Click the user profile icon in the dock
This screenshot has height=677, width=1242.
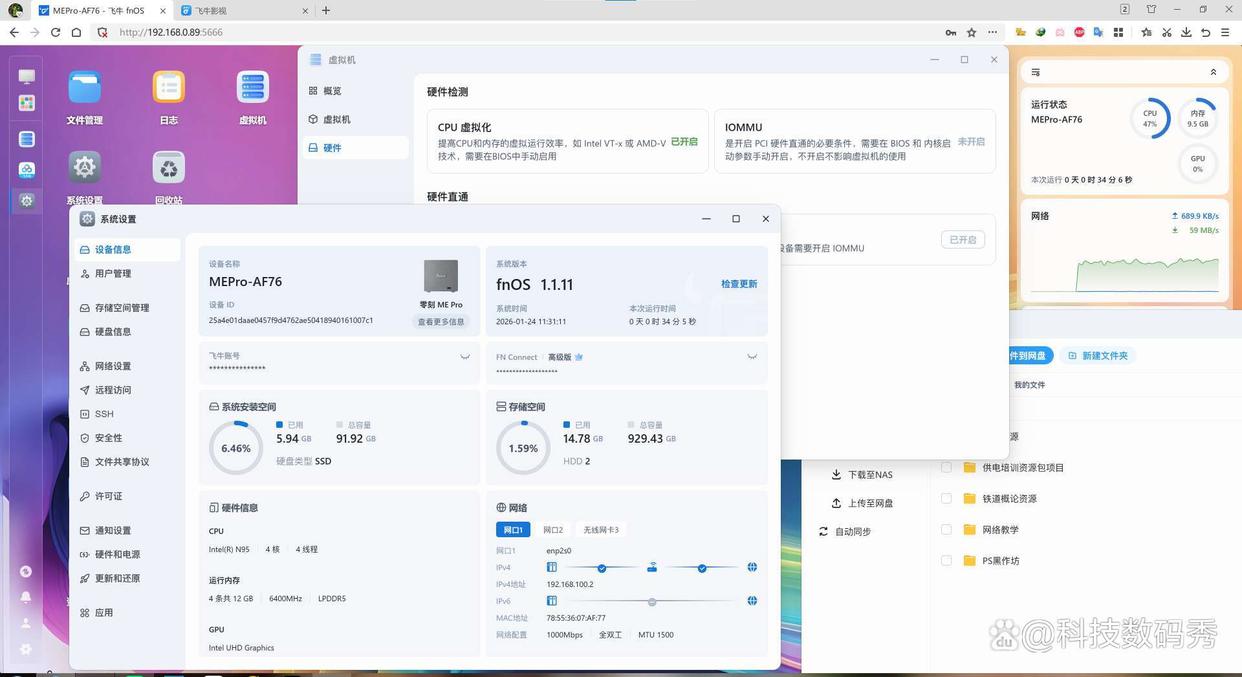(x=27, y=623)
